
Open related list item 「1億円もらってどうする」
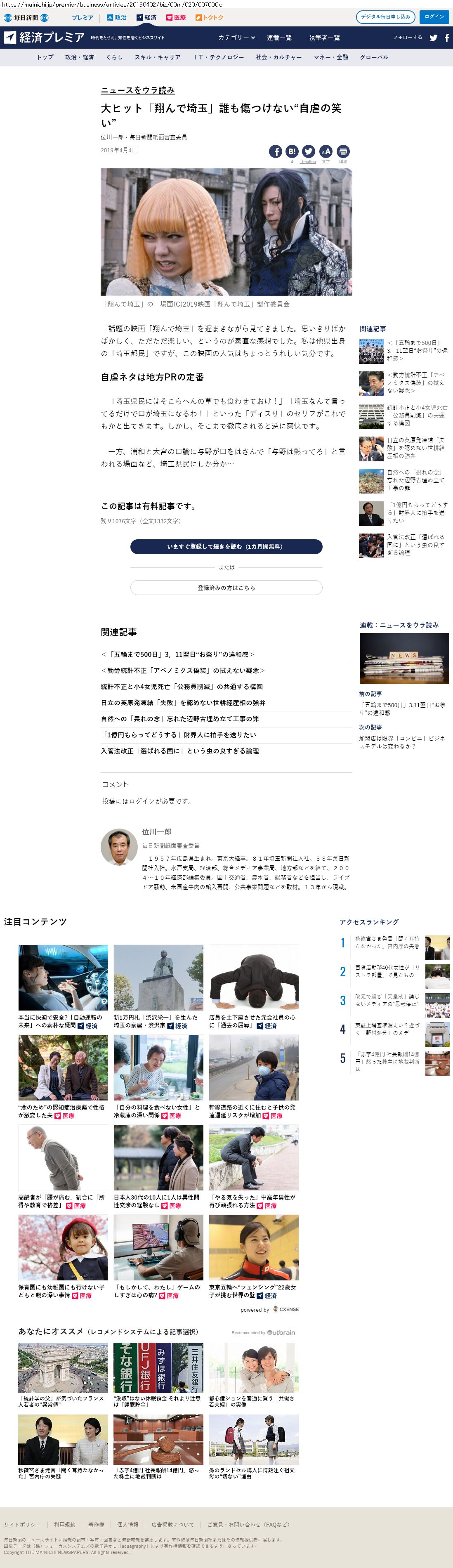pos(178,735)
